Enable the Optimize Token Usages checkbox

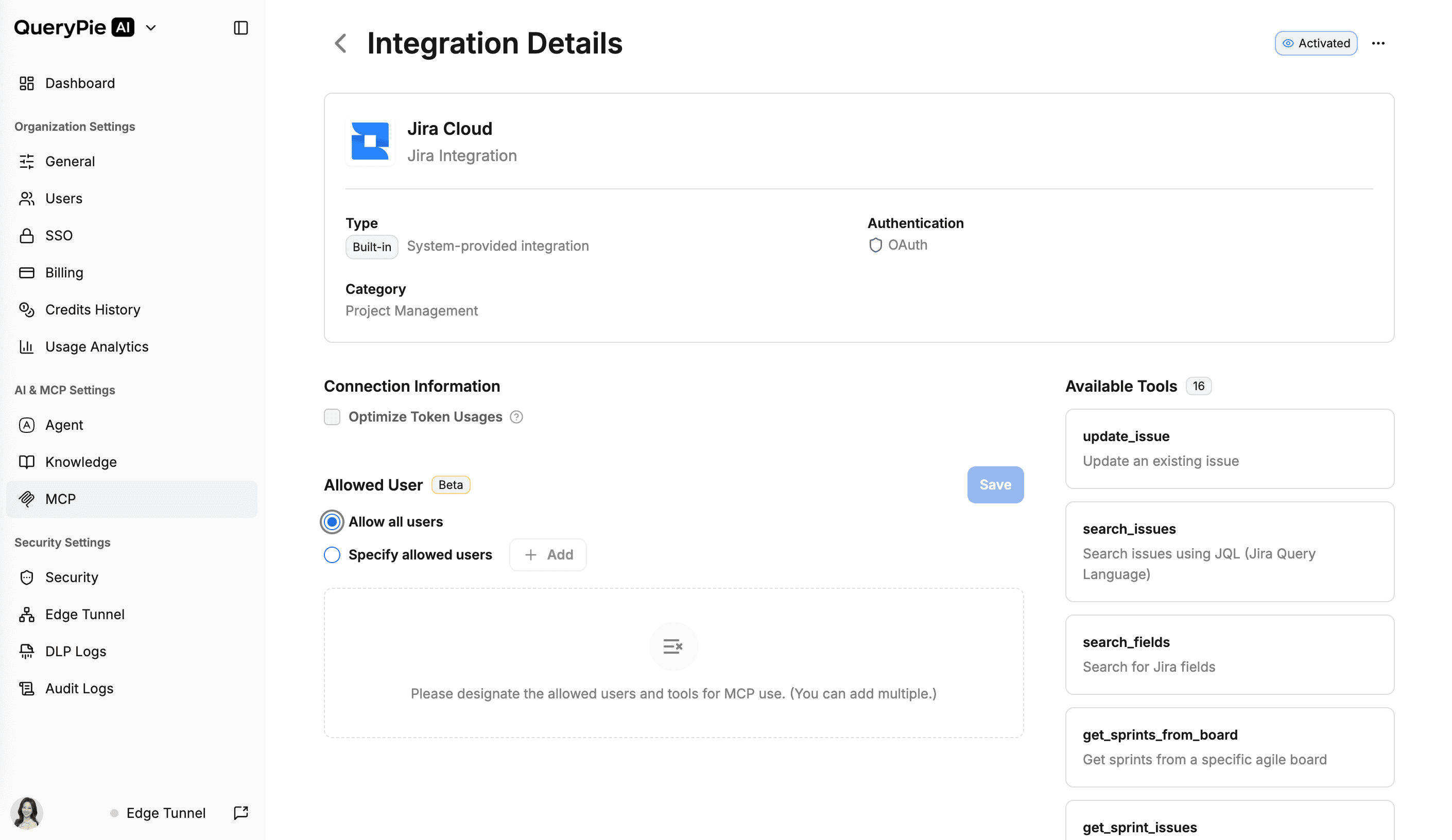332,416
